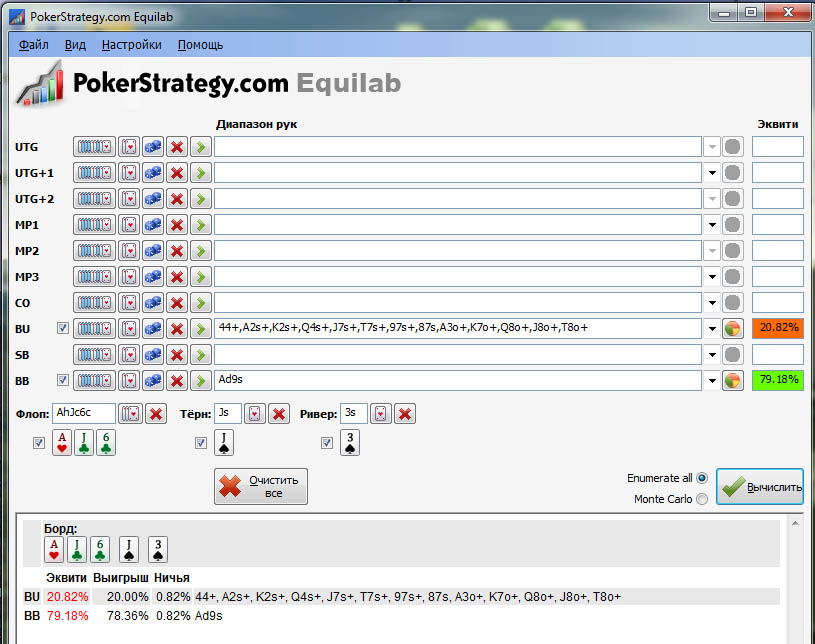Expand the UTG range dropdown
The height and width of the screenshot is (644, 815).
(712, 147)
